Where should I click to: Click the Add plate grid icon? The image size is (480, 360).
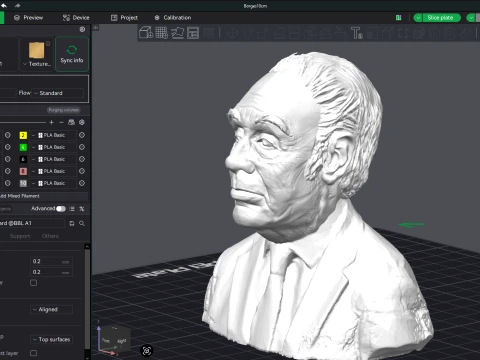(162, 33)
